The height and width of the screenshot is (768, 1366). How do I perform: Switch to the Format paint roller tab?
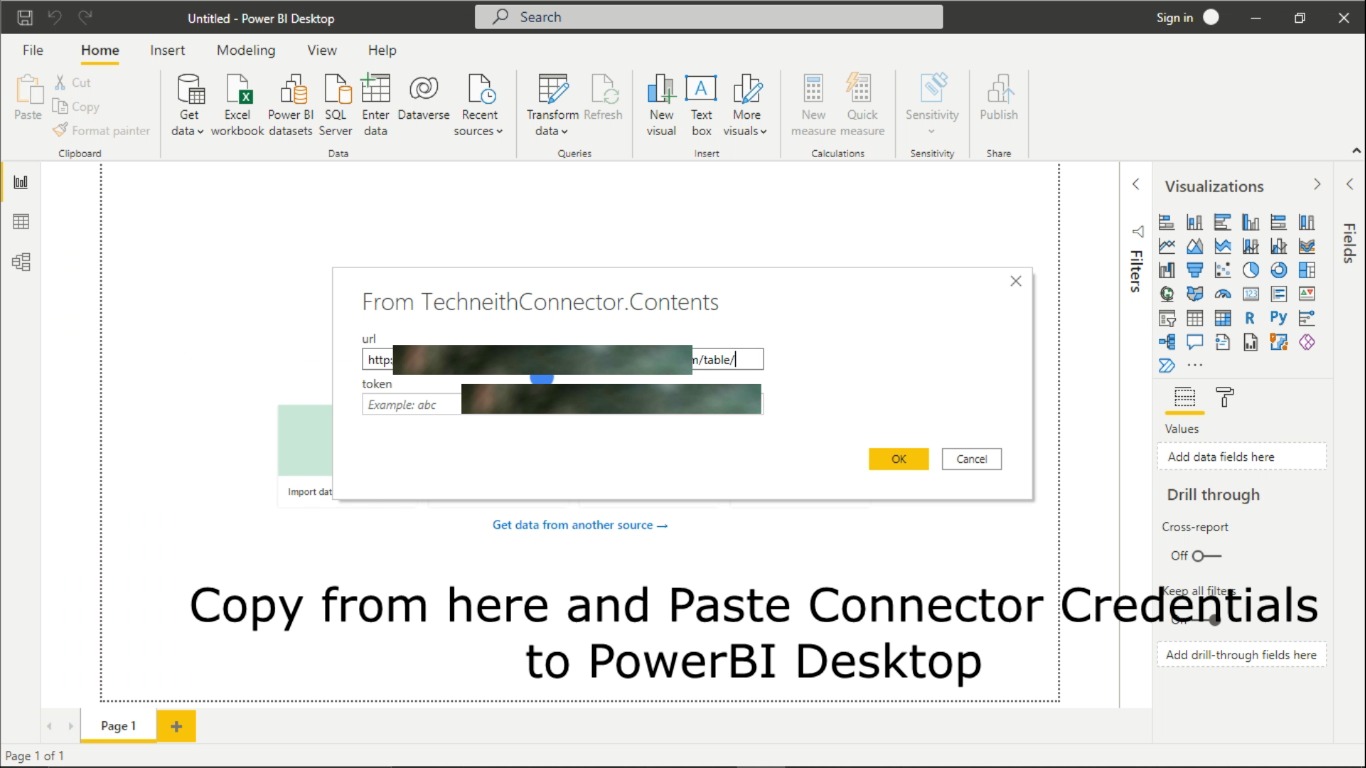pyautogui.click(x=1225, y=398)
